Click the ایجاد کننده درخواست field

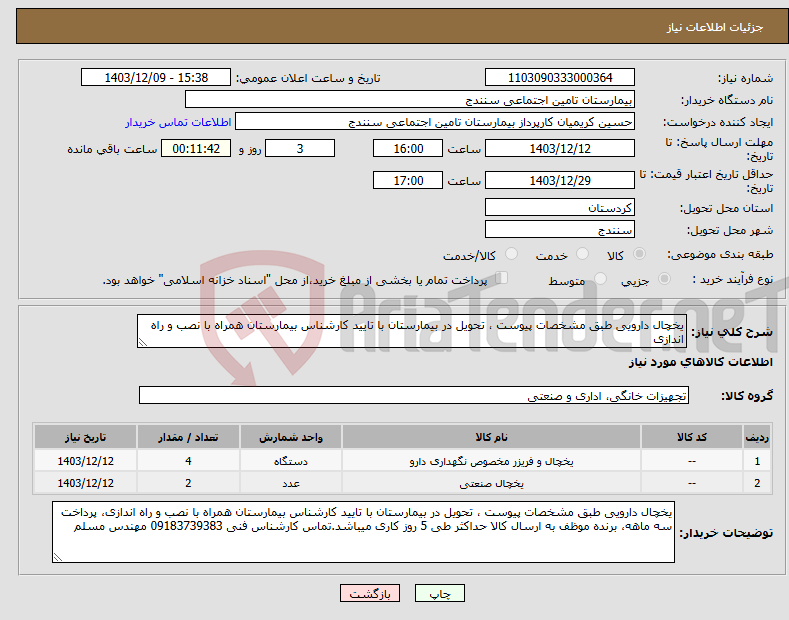[435, 122]
